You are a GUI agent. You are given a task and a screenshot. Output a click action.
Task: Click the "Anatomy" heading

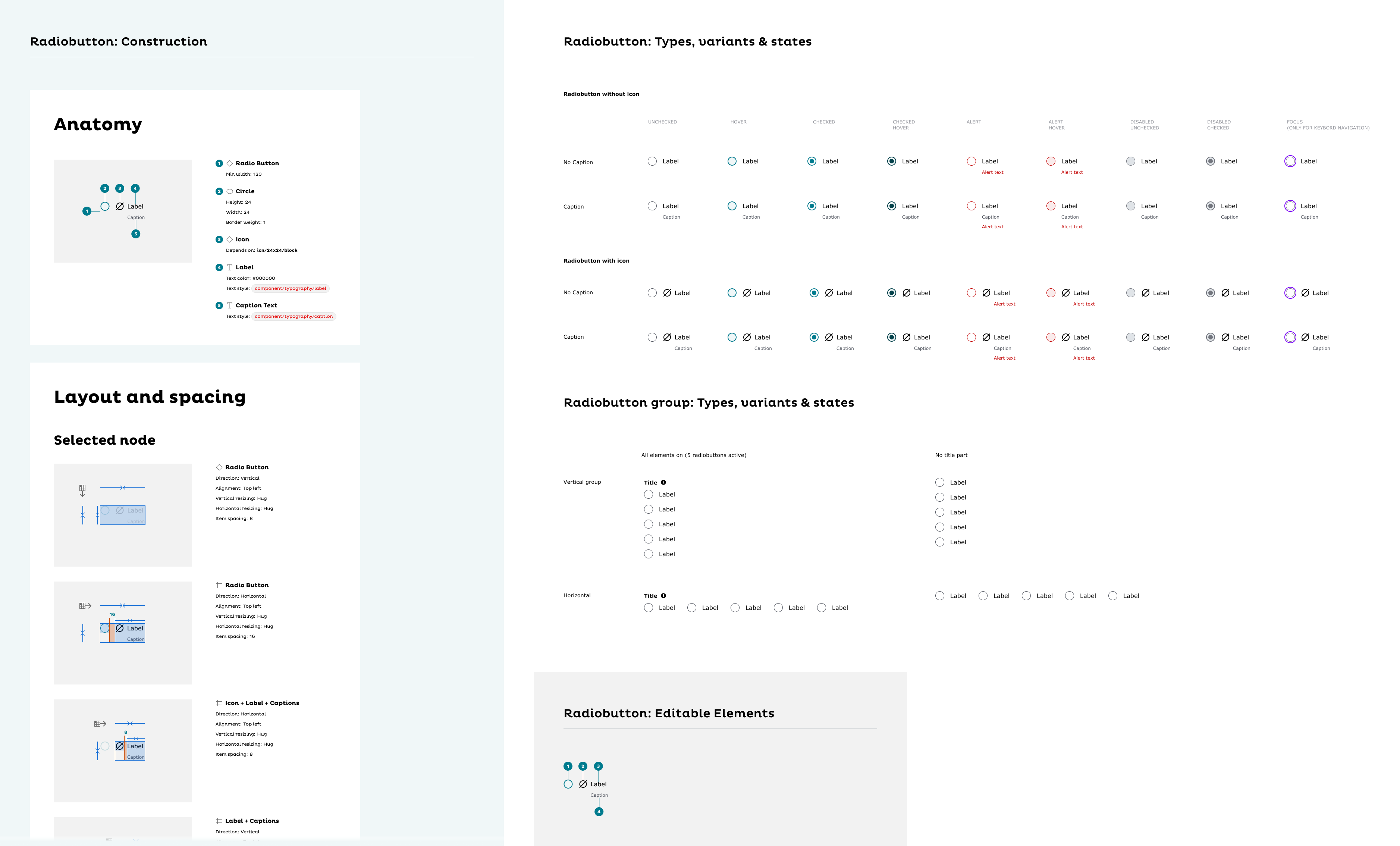pyautogui.click(x=98, y=125)
